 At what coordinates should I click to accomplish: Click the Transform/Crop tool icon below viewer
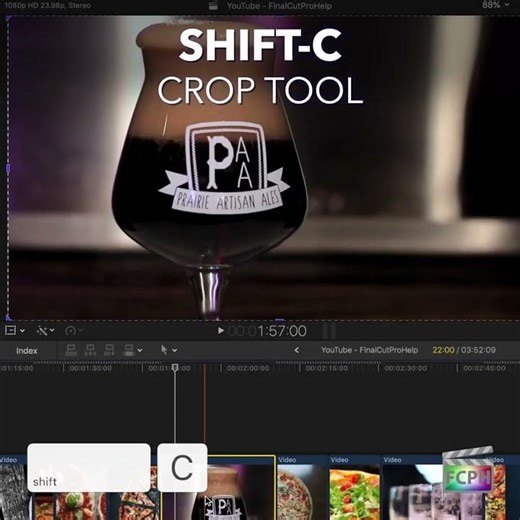(10, 330)
